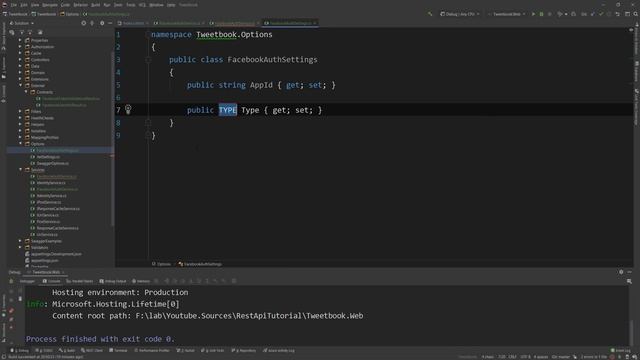Click the Build hammer icon
Screen dimensions: 640x360
point(430,14)
